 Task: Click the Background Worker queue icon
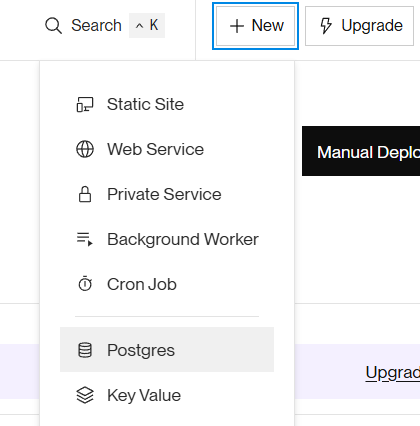85,239
